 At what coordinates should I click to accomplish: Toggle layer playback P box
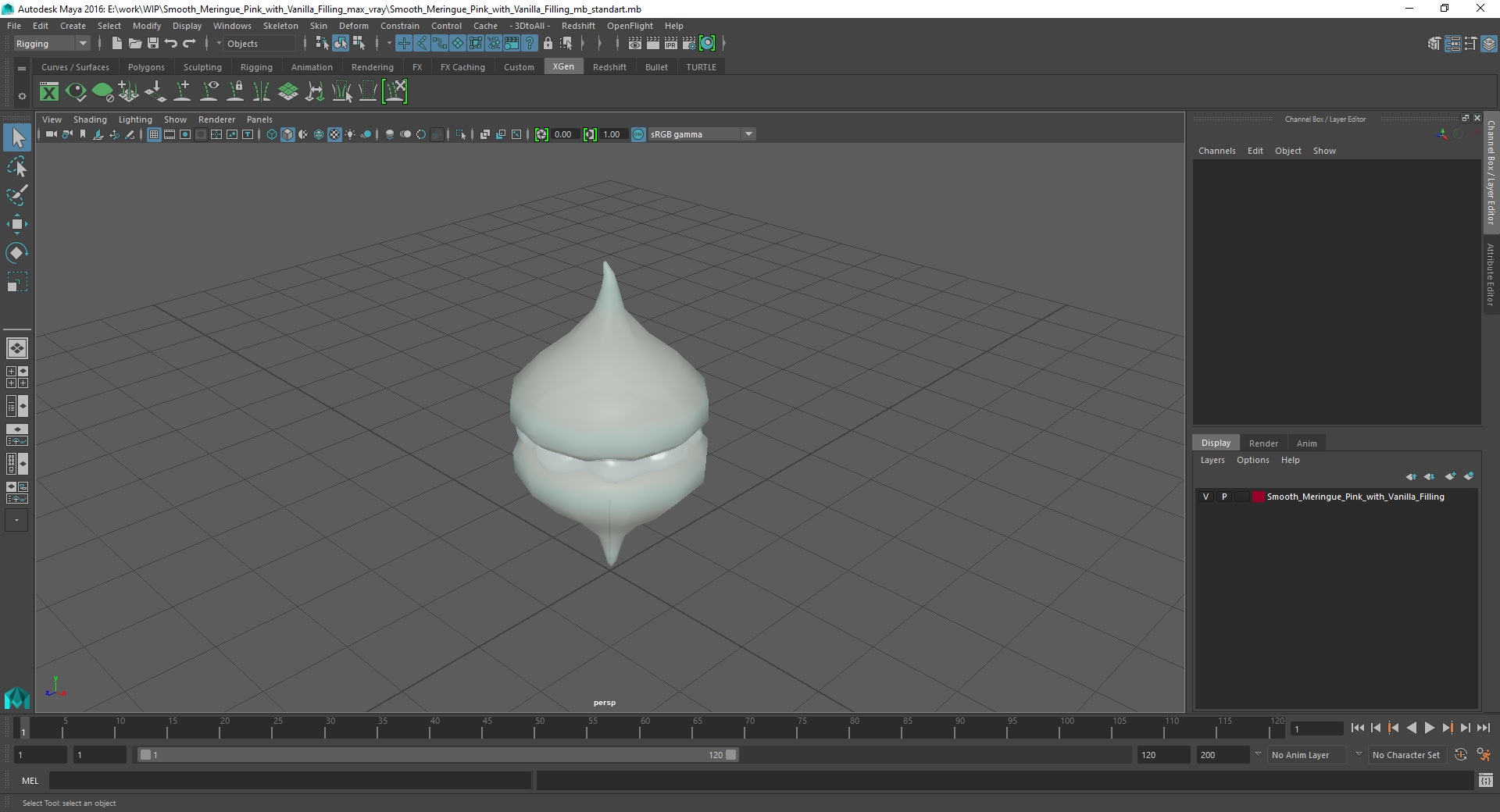tap(1224, 497)
